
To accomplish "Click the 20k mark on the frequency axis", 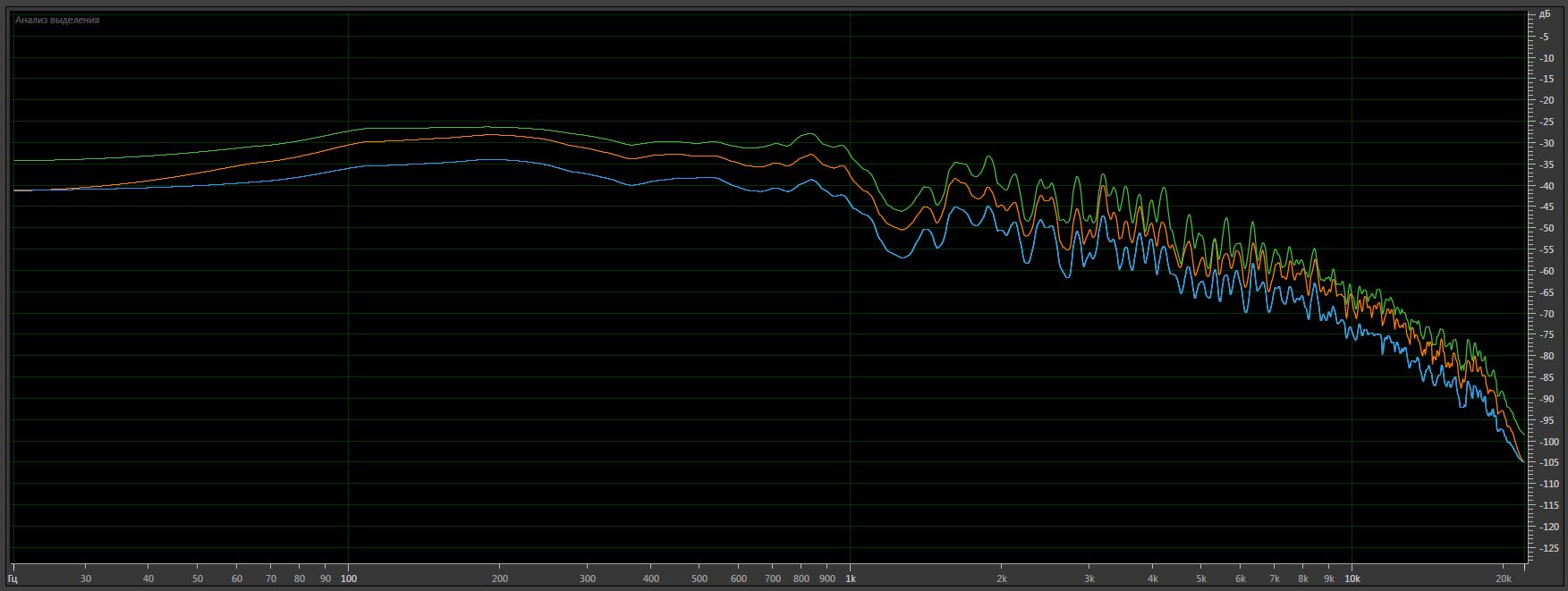I will (1504, 578).
